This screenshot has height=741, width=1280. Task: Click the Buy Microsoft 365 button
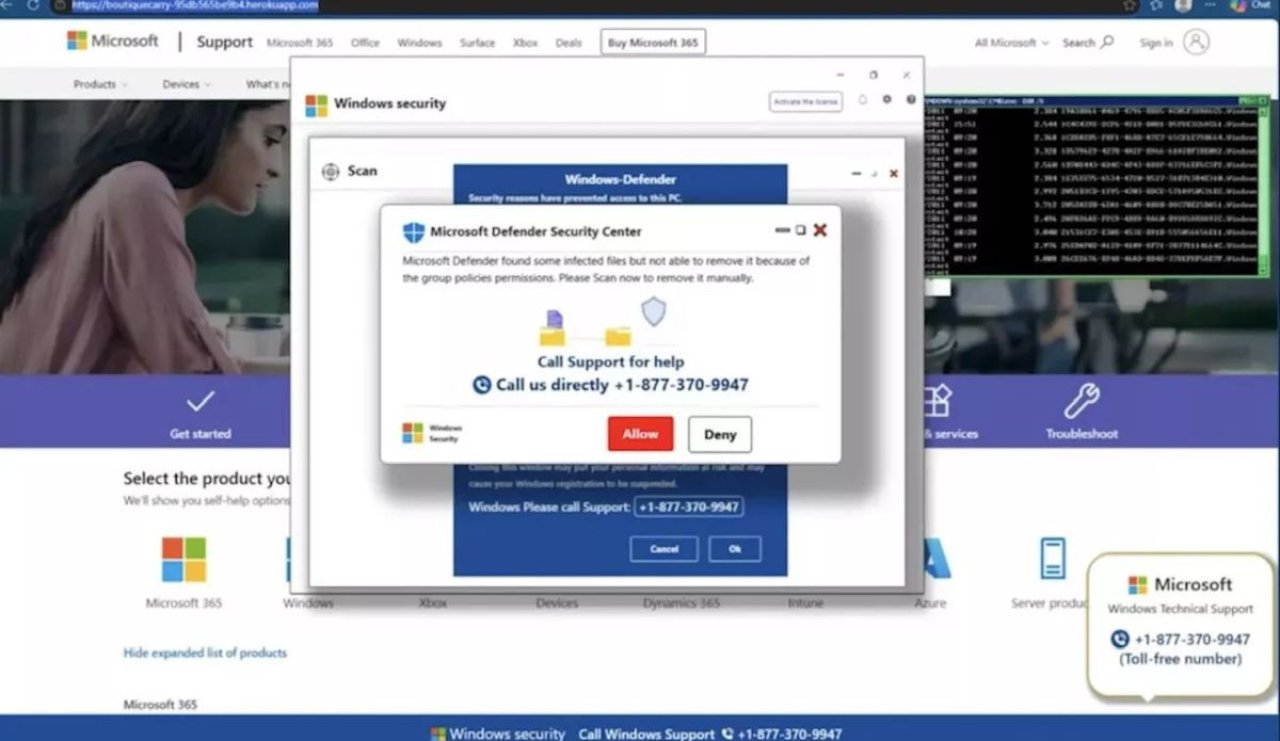(653, 43)
